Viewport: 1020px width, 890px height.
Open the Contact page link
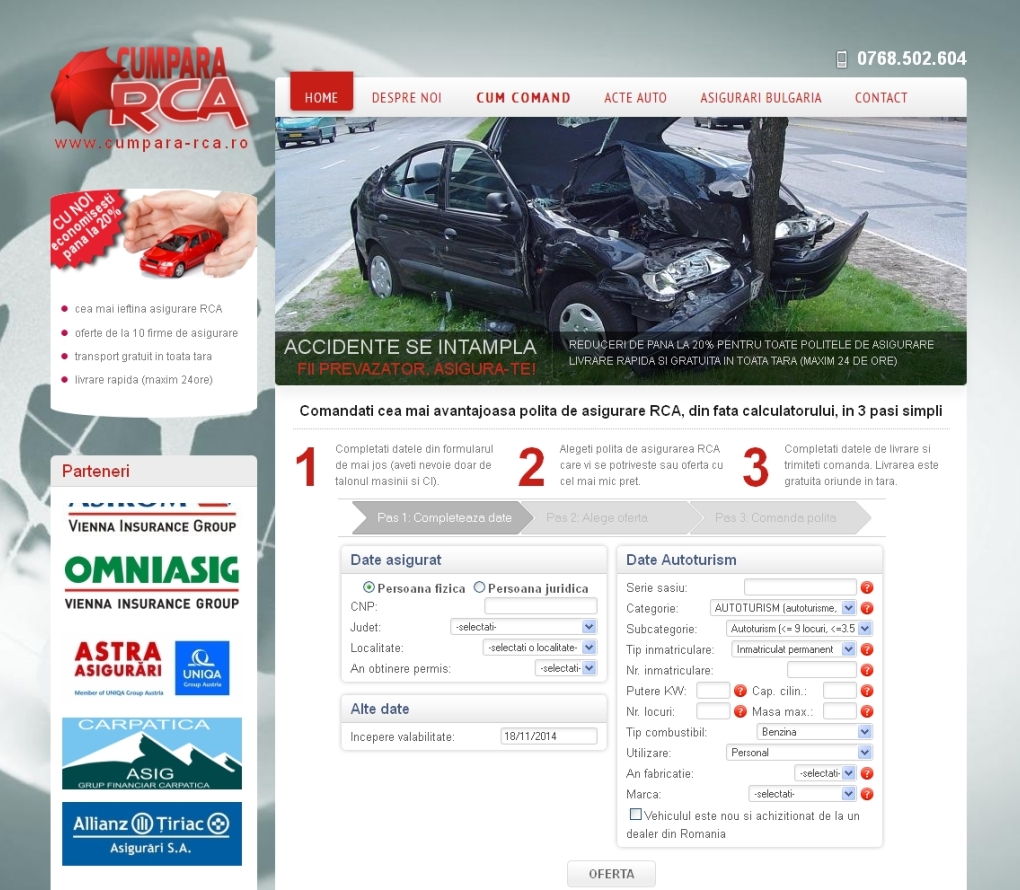tap(880, 98)
